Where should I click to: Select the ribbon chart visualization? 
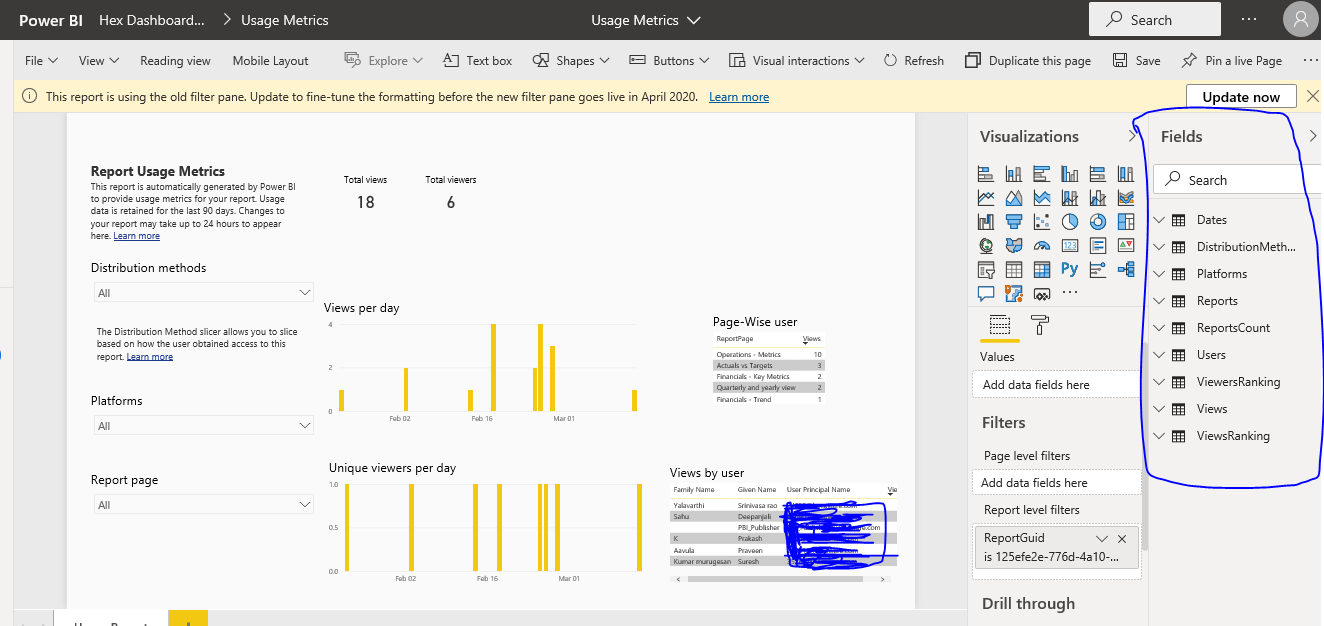(x=1126, y=198)
